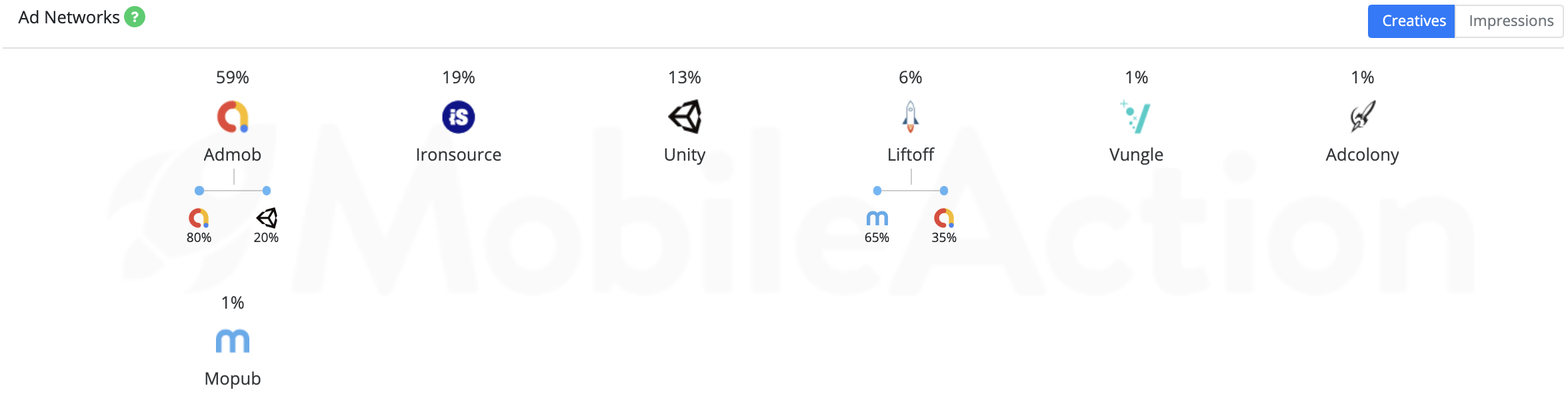
Task: Select the Ironsource logo icon
Action: pyautogui.click(x=459, y=117)
